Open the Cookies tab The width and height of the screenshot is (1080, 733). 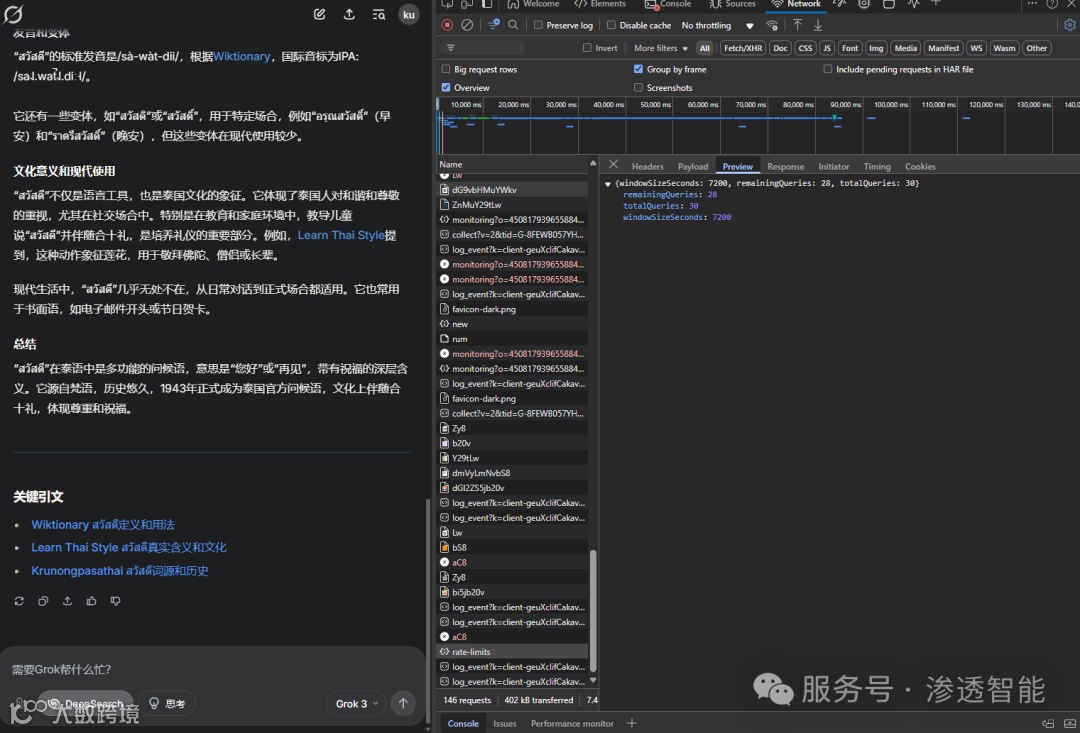pyautogui.click(x=920, y=167)
